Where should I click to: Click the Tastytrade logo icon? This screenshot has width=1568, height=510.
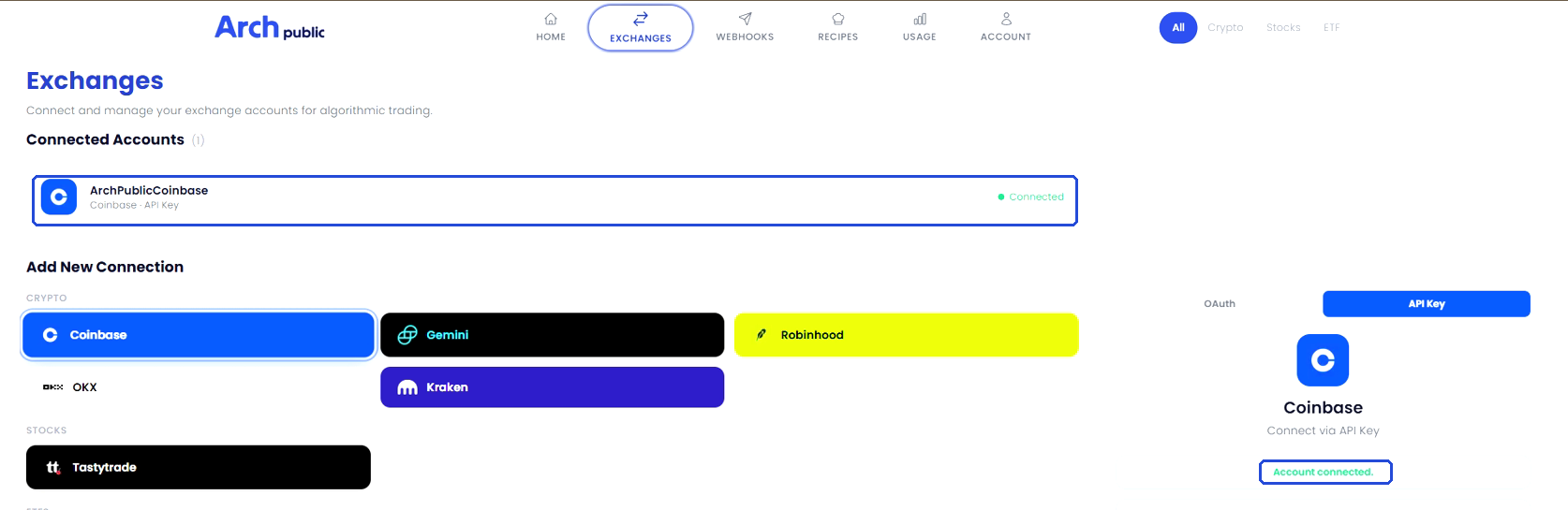tap(53, 467)
